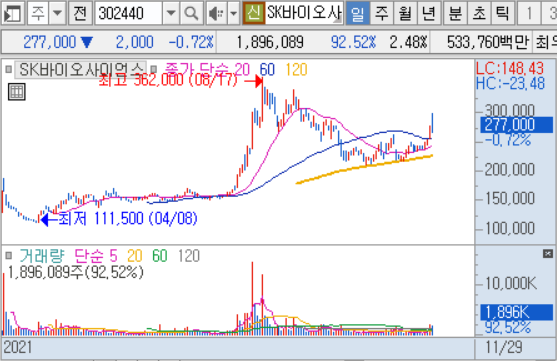Select the 일 daily chart tab
This screenshot has height=361, width=557.
click(x=357, y=14)
